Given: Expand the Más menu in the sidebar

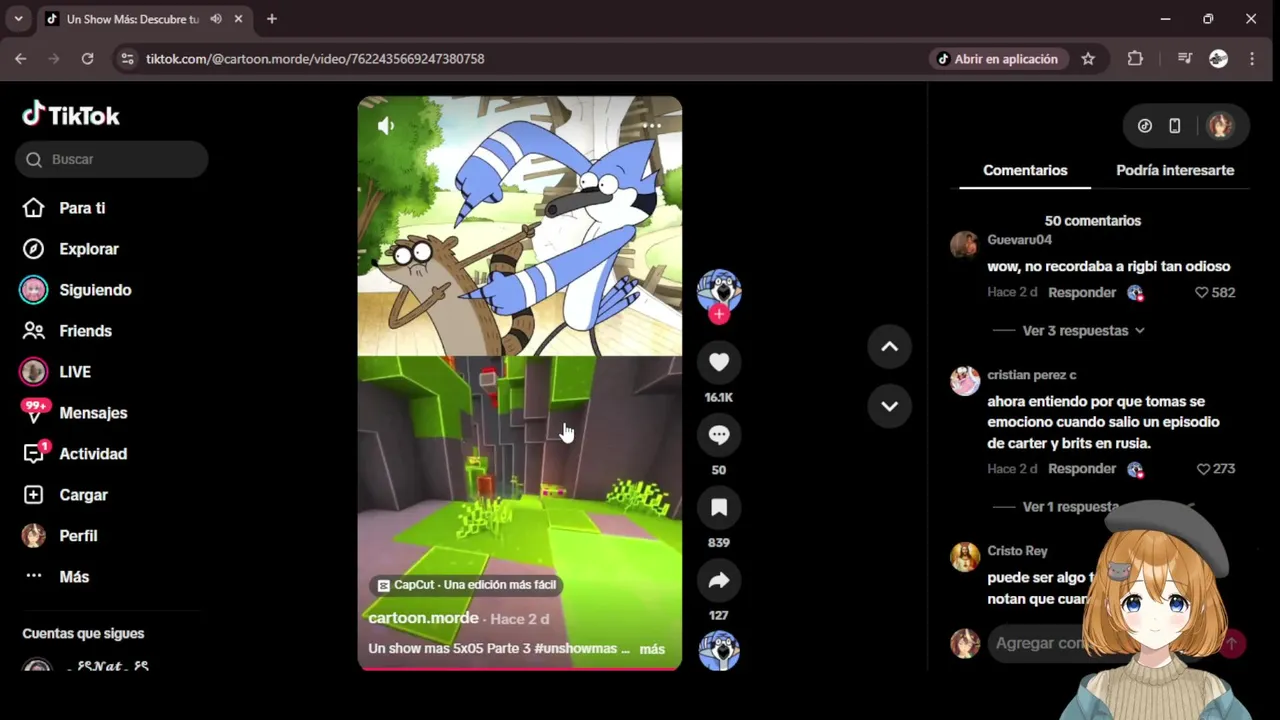Looking at the screenshot, I should pyautogui.click(x=74, y=577).
